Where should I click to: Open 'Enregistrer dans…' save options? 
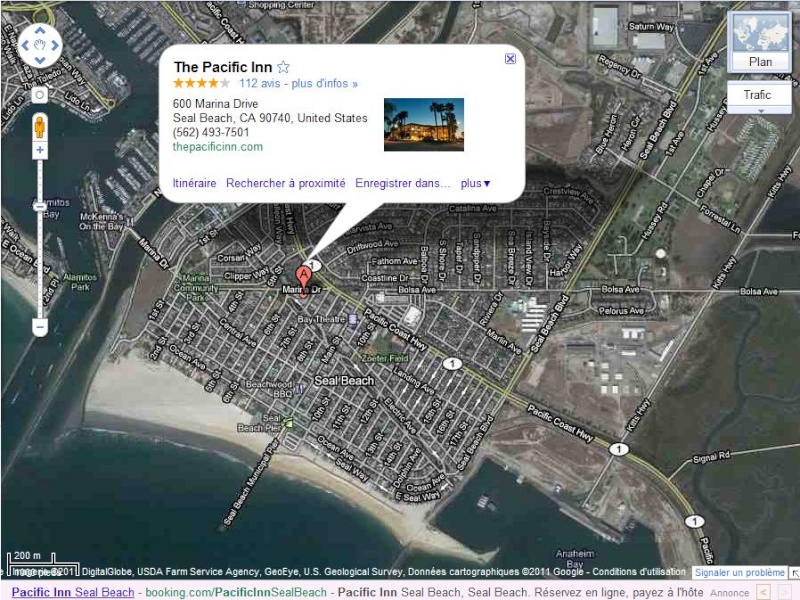[403, 183]
